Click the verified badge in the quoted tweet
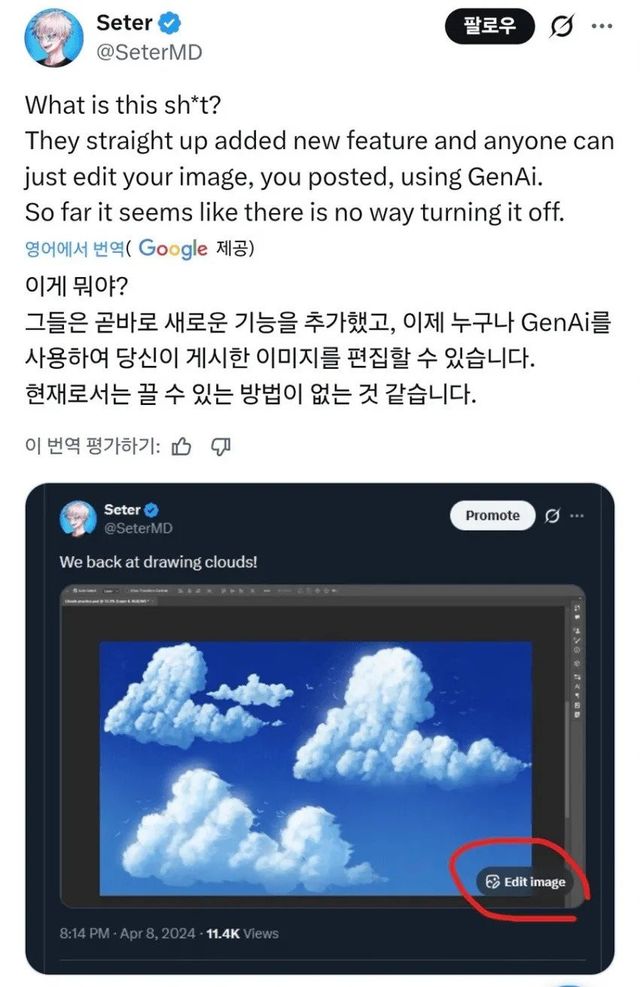 click(152, 510)
